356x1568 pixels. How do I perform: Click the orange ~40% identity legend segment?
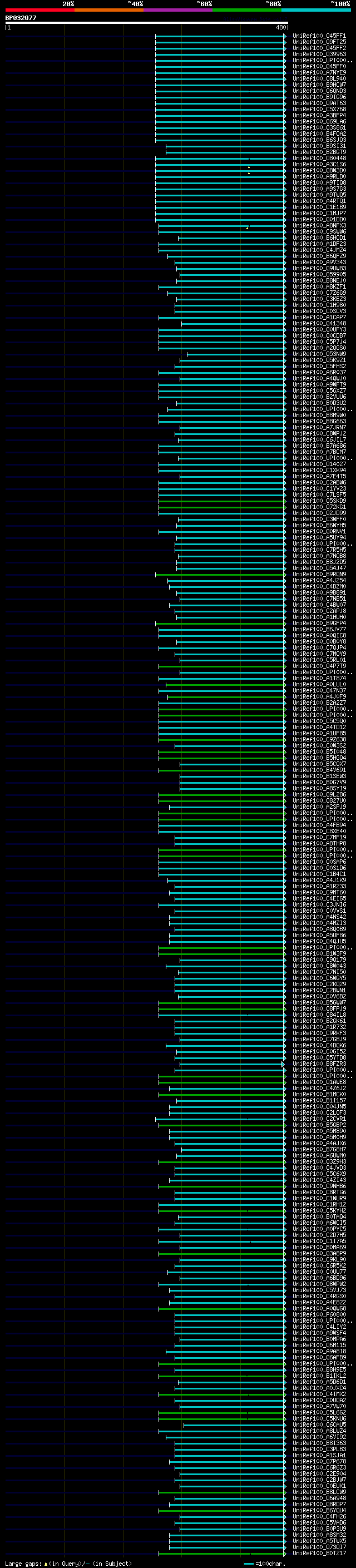pos(109,10)
